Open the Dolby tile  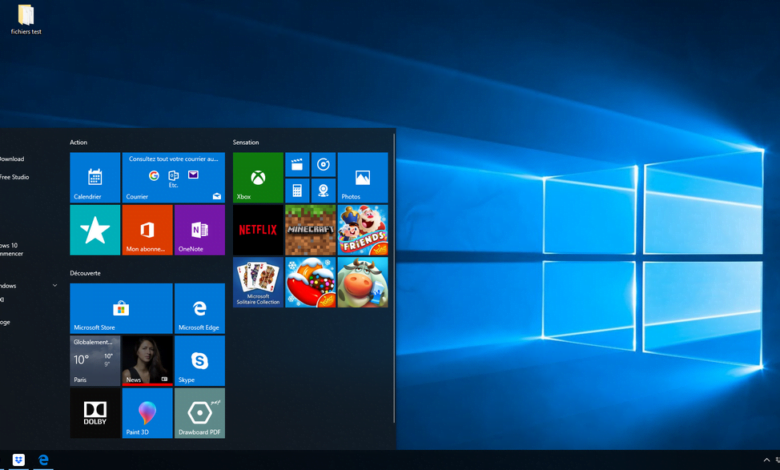coord(95,413)
